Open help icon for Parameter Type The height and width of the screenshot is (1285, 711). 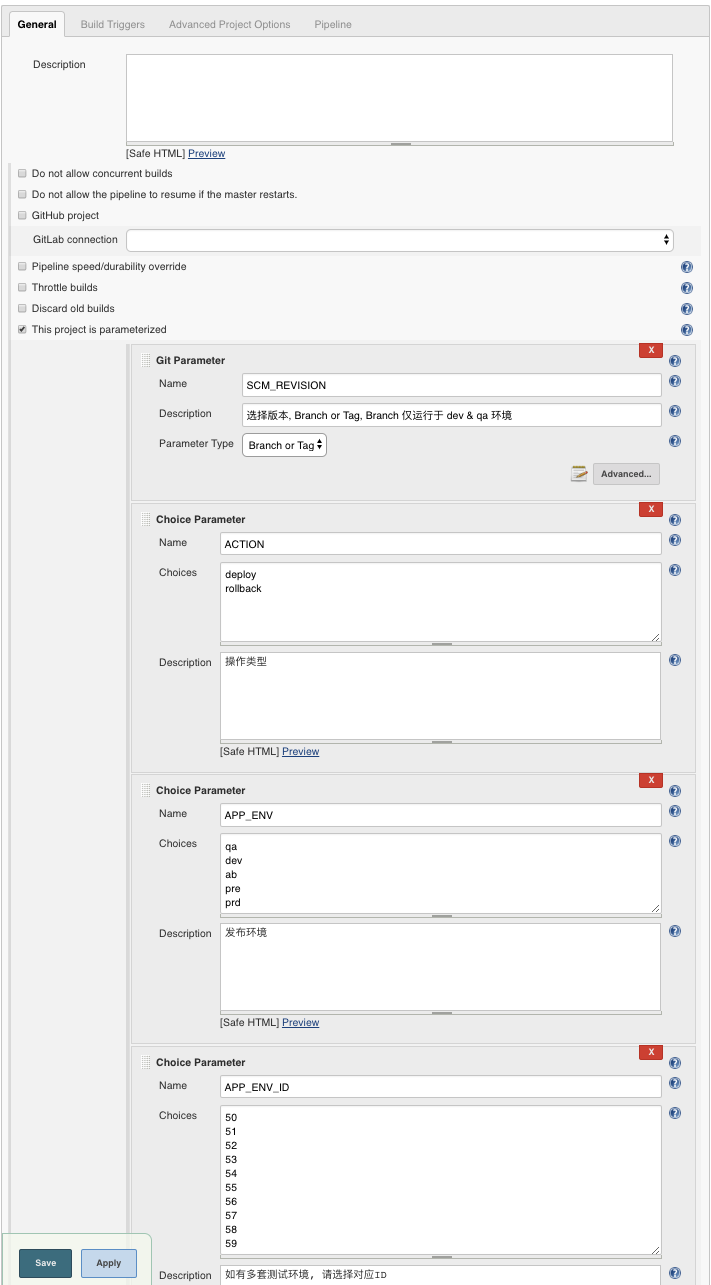tap(675, 441)
